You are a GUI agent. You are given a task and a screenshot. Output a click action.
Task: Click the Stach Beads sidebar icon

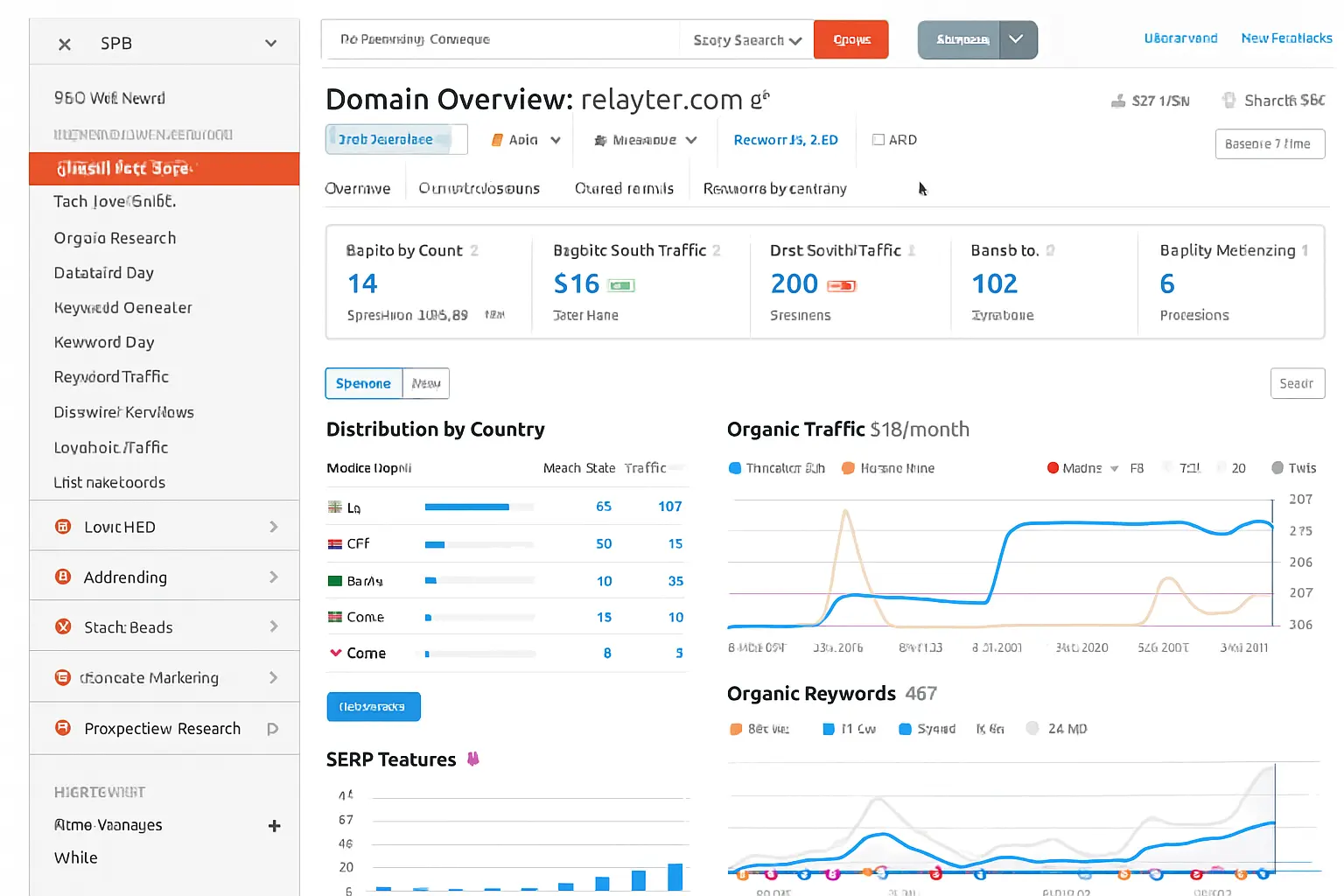click(63, 626)
